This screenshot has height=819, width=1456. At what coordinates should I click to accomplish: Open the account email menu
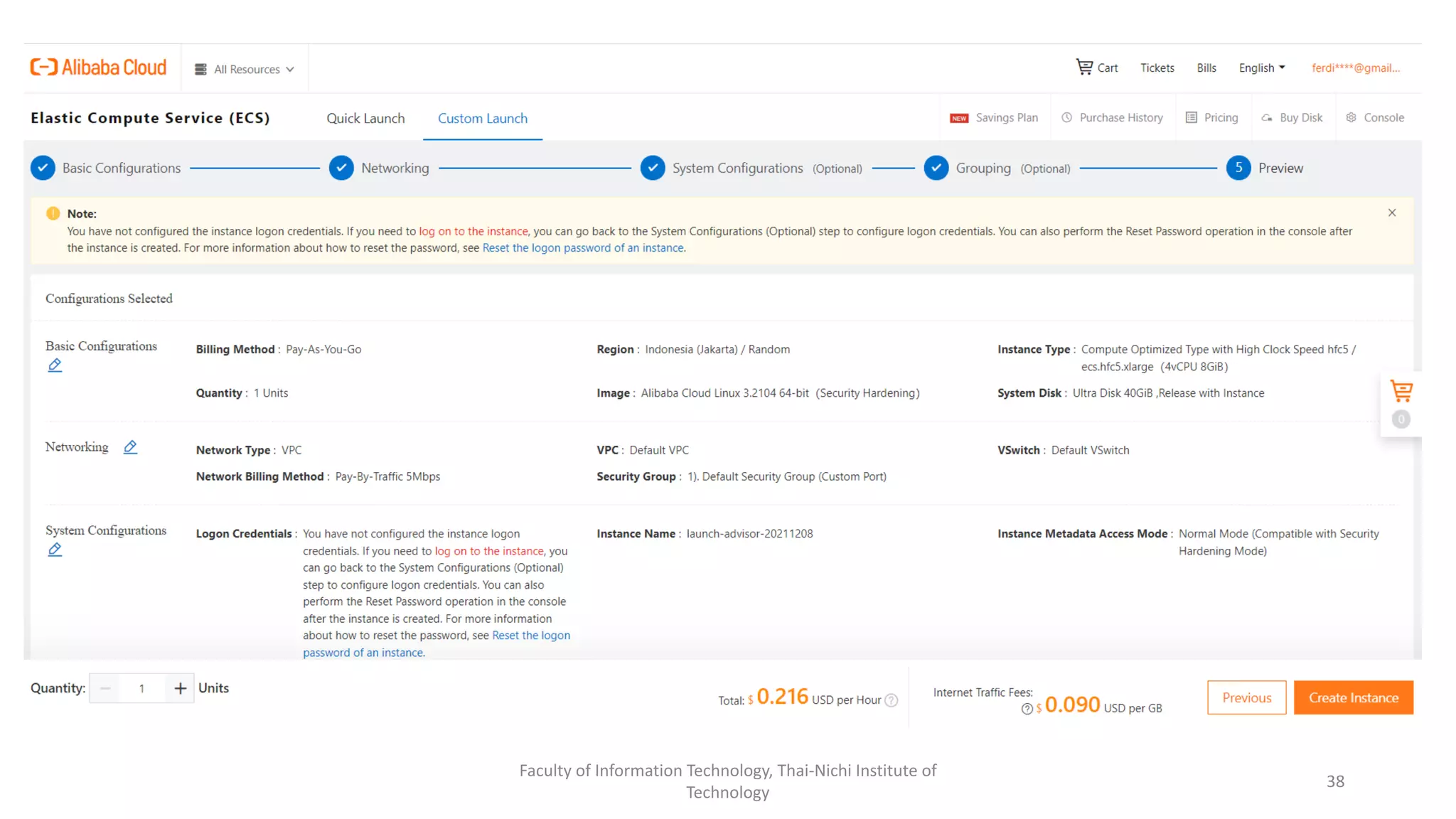tap(1355, 68)
